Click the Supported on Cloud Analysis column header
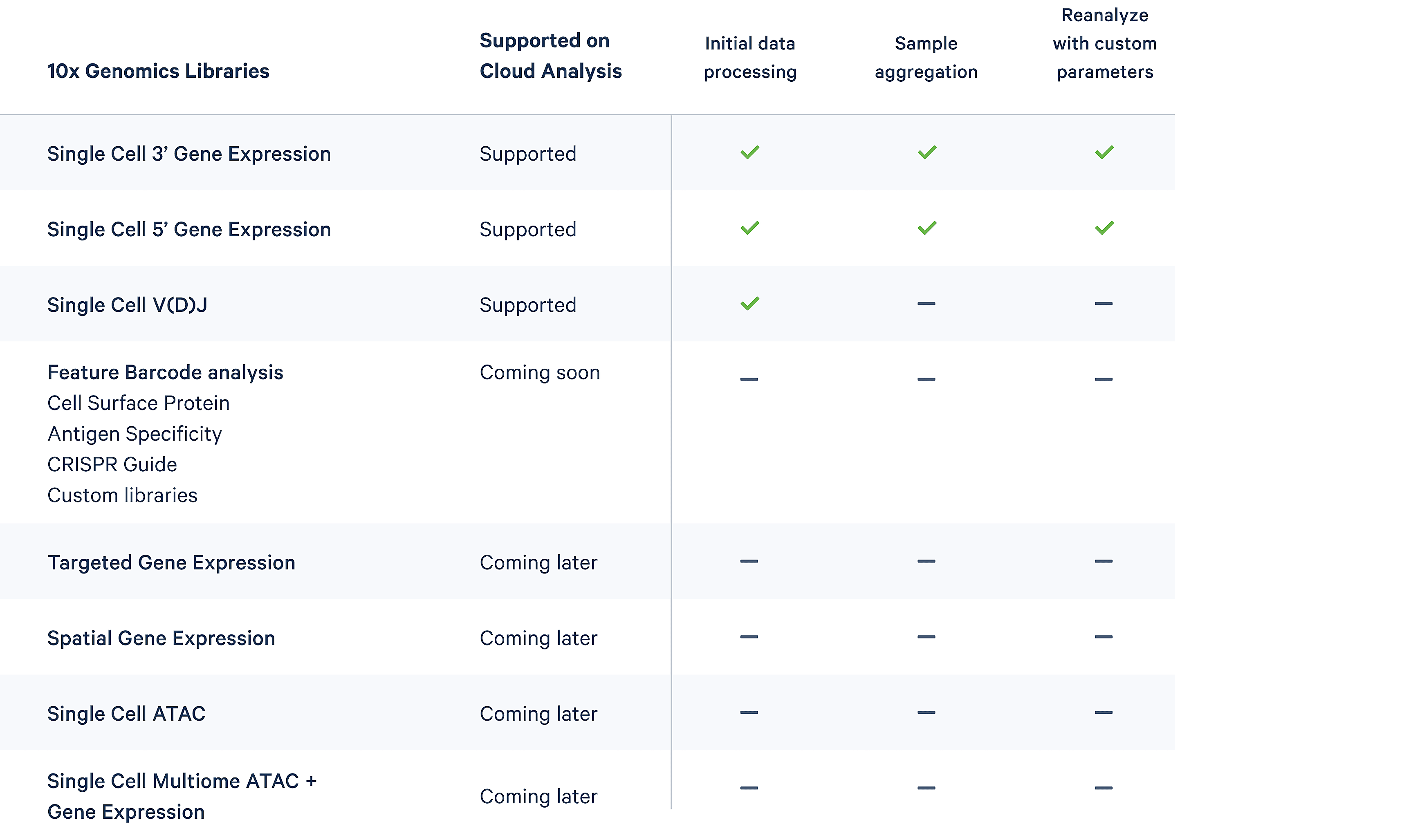This screenshot has width=1411, height=840. pyautogui.click(x=550, y=56)
